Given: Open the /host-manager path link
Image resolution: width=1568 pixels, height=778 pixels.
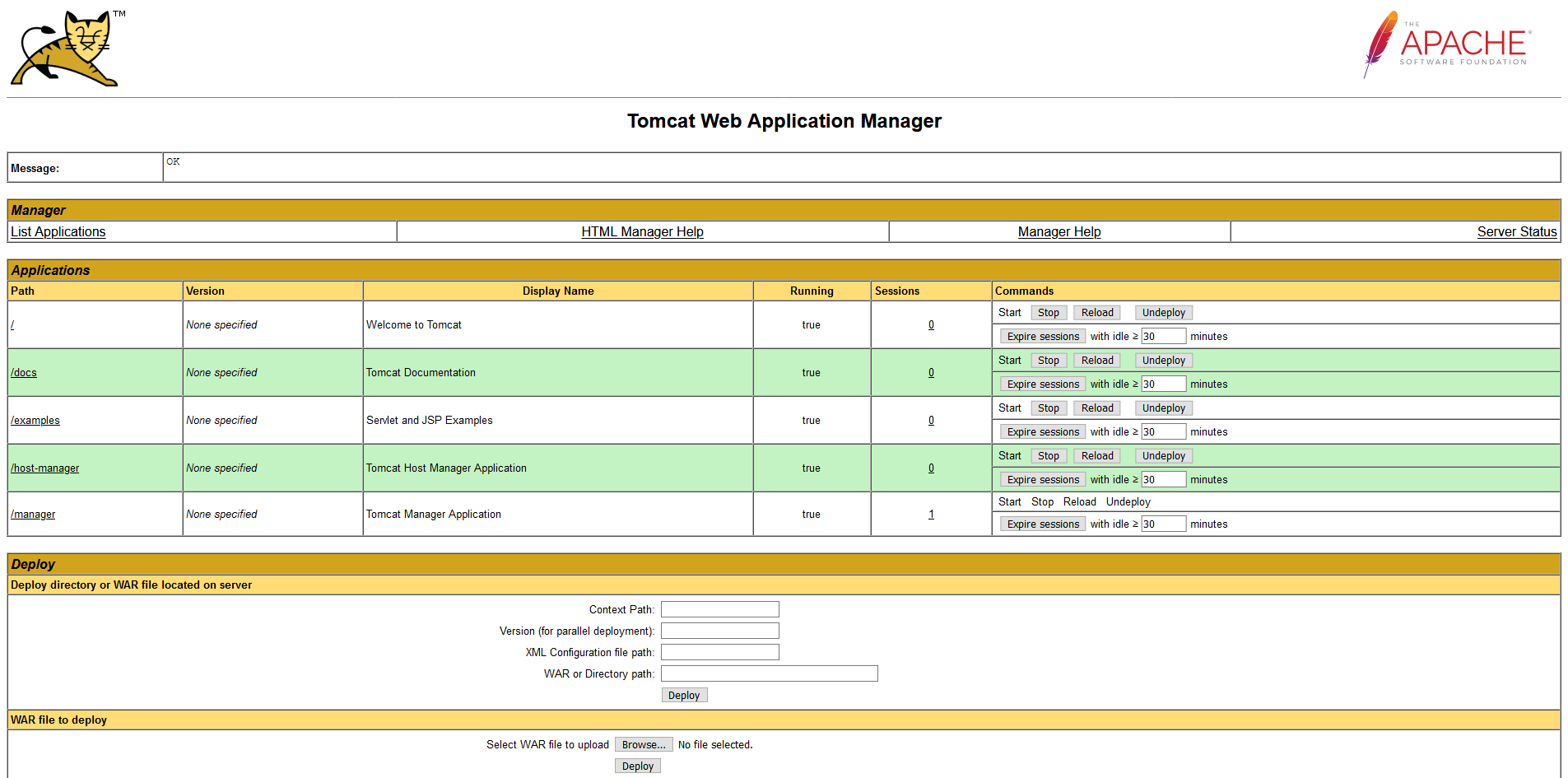Looking at the screenshot, I should 45,468.
